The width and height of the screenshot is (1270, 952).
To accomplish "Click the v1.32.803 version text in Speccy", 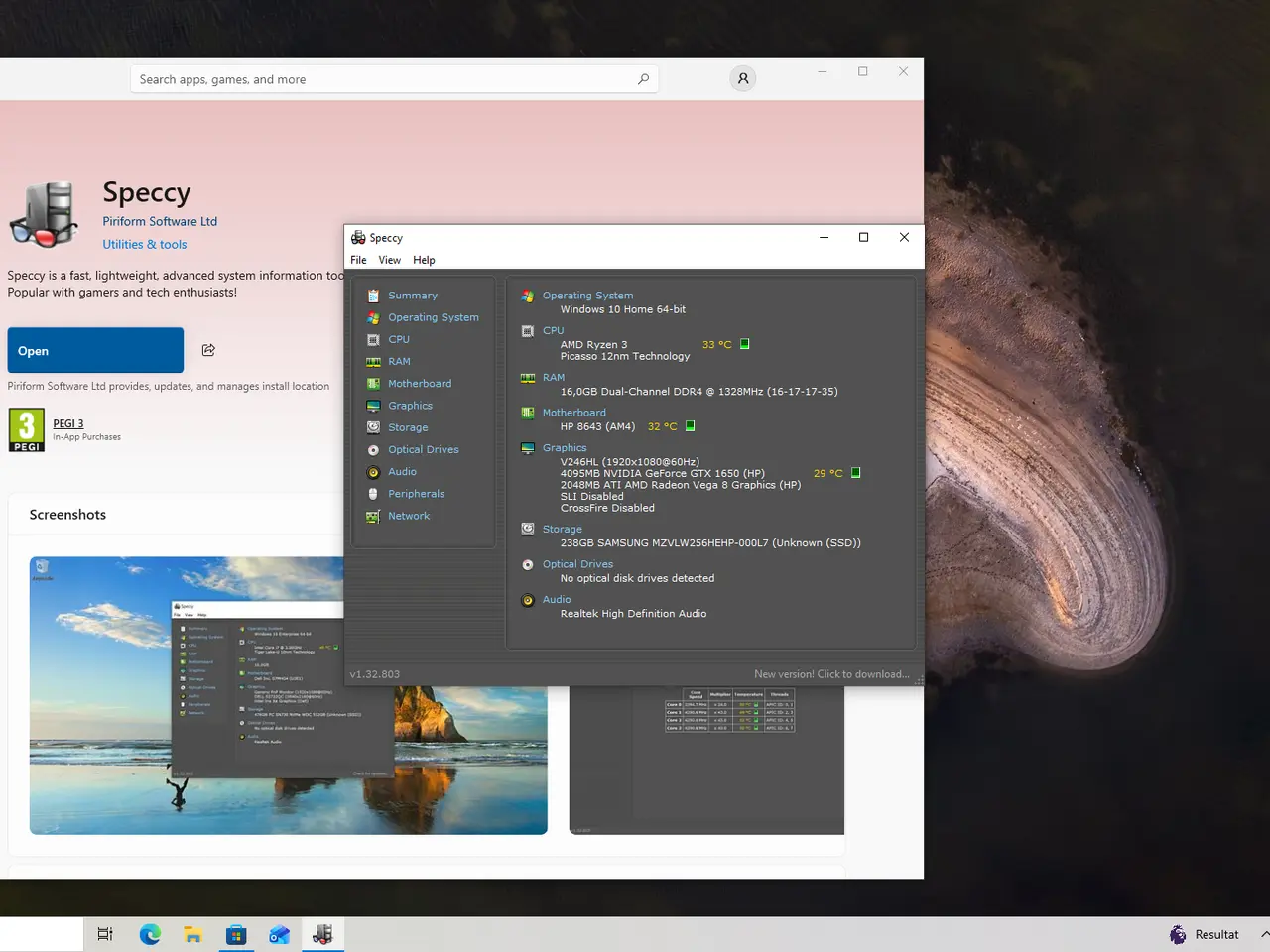I will coord(375,674).
